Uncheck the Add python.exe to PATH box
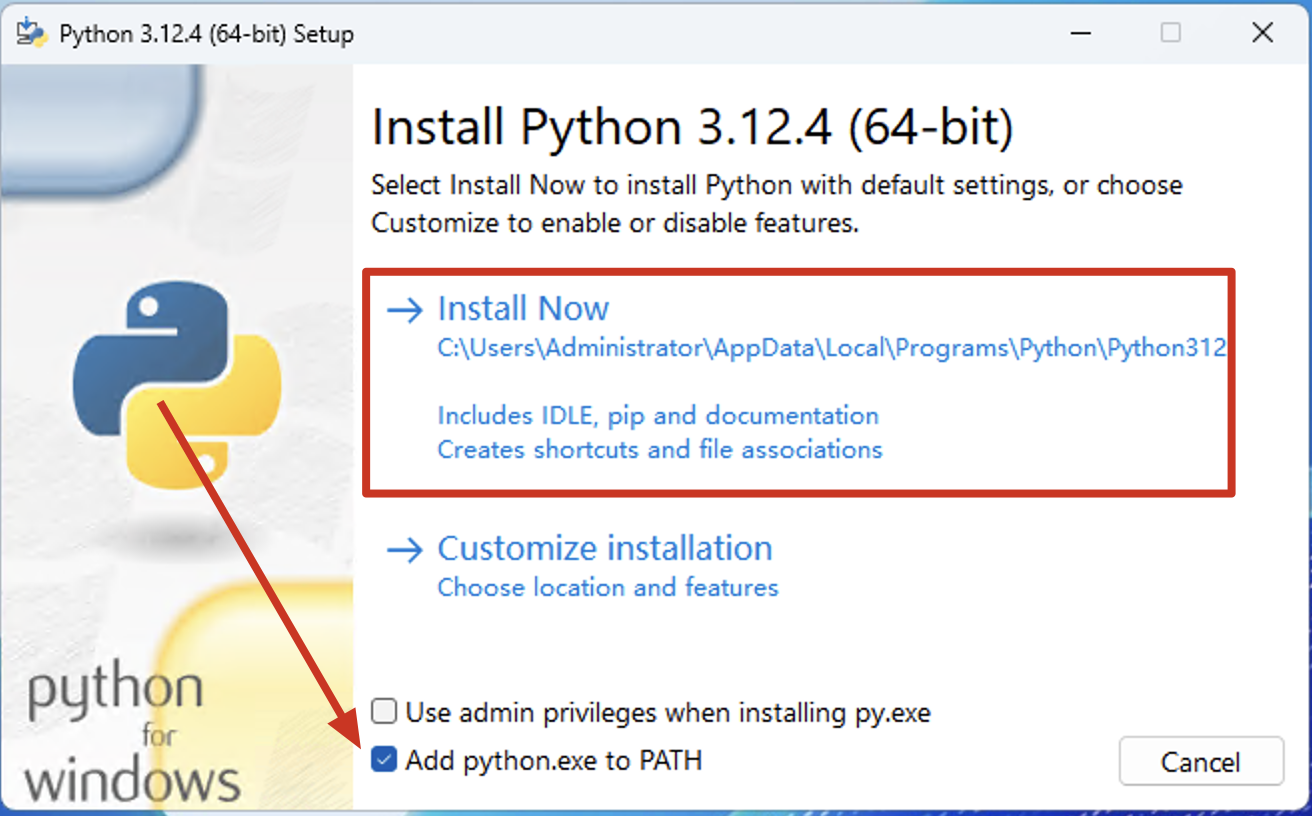The image size is (1312, 816). tap(384, 760)
